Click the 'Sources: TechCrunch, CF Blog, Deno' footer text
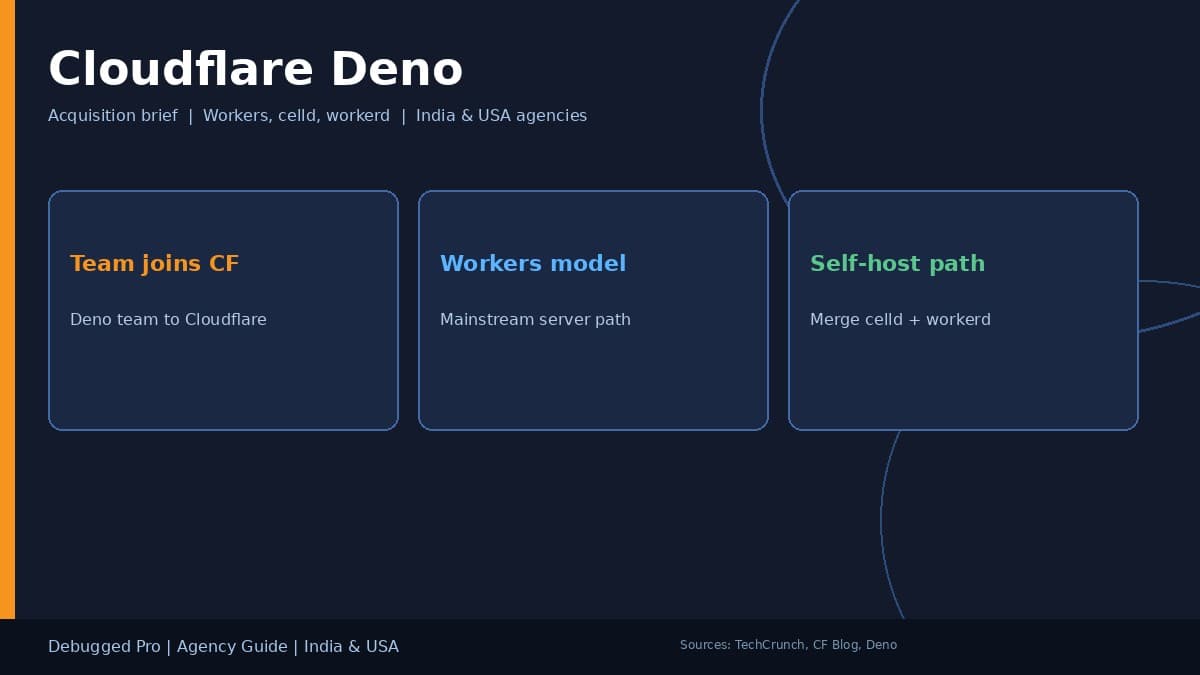This screenshot has width=1200, height=675. 788,645
